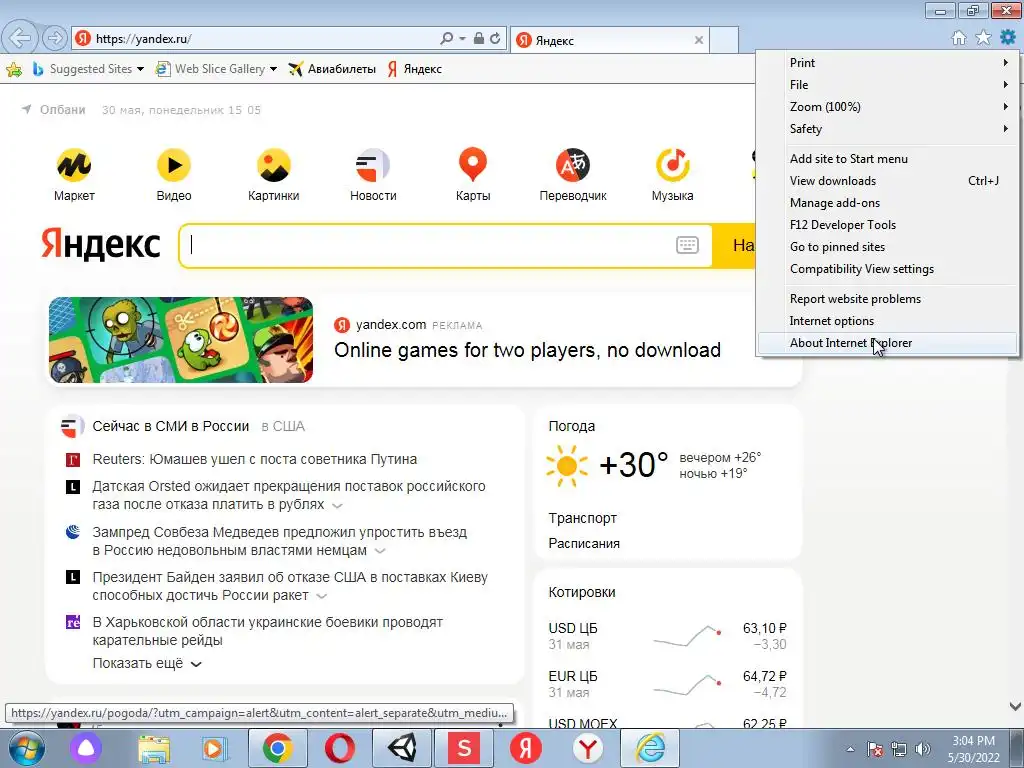This screenshot has width=1024, height=768.
Task: Open Opera from the taskbar
Action: click(x=340, y=748)
